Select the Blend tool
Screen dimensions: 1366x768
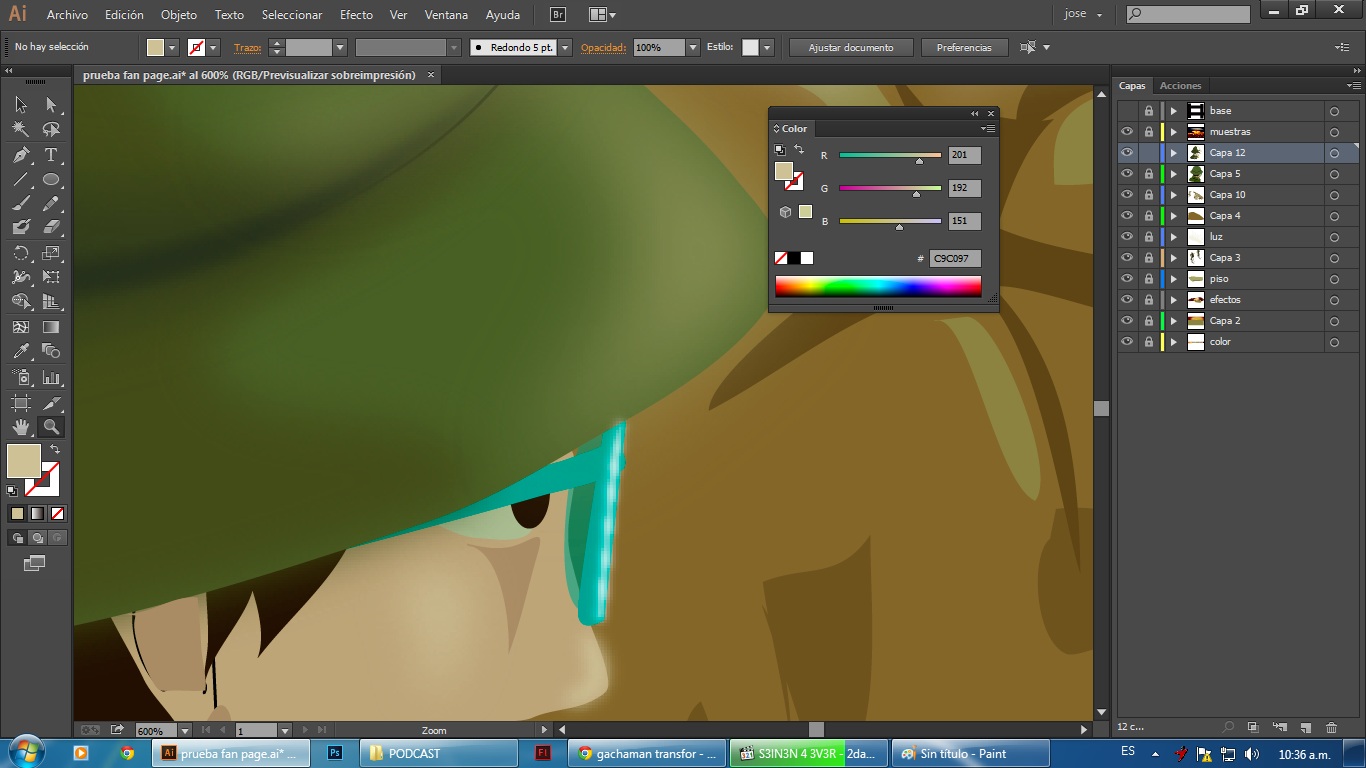coord(51,351)
